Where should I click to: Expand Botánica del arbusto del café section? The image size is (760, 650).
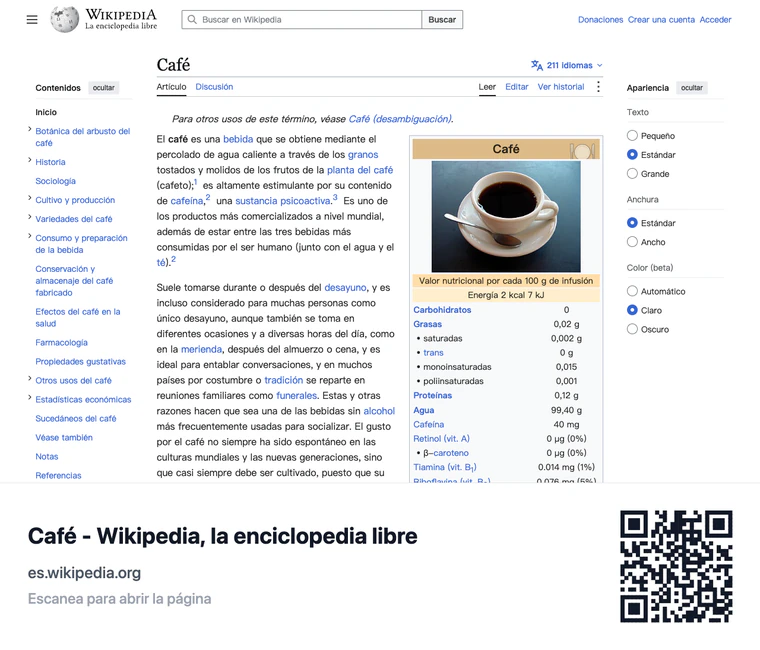point(30,129)
